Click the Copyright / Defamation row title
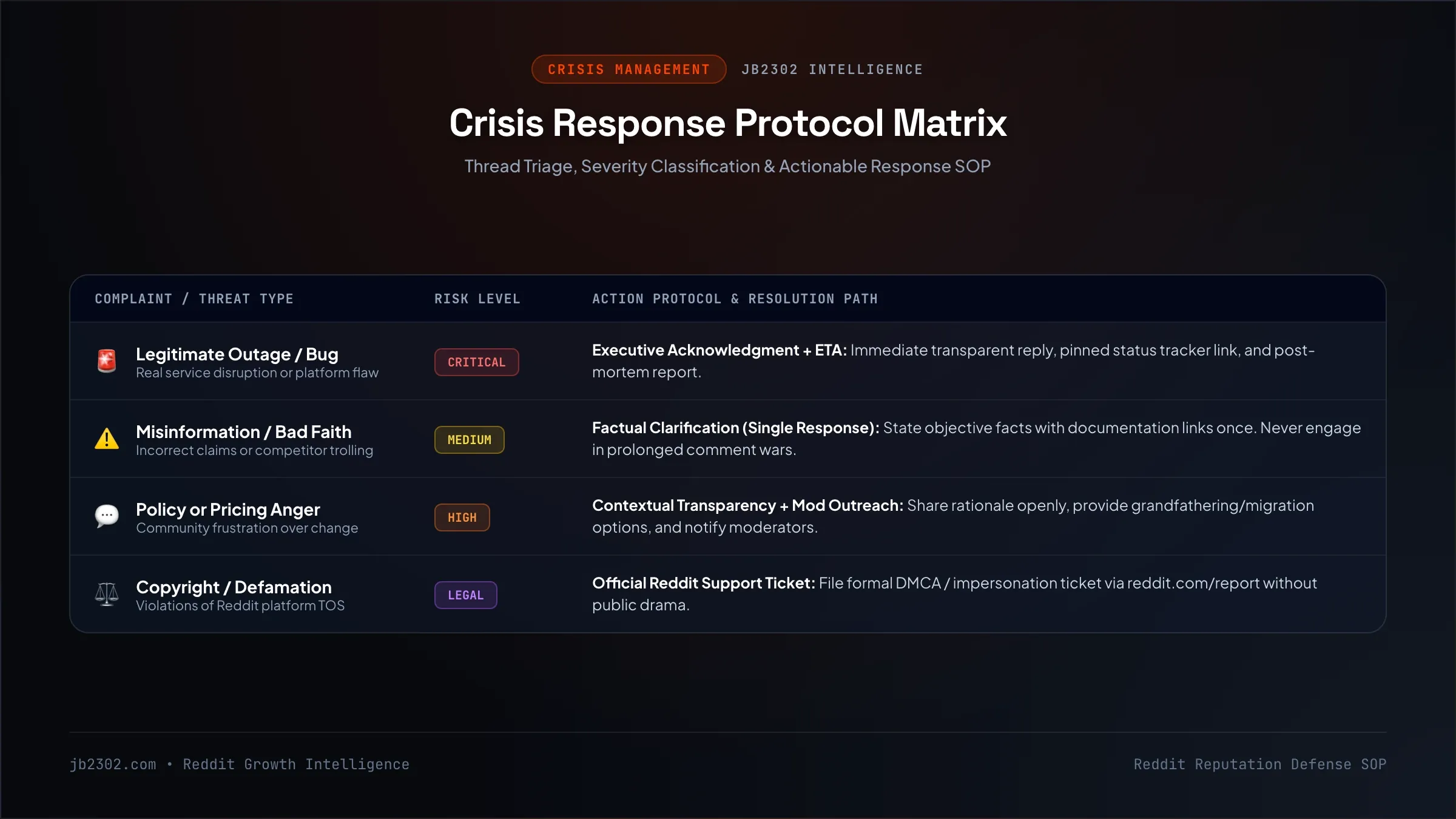The height and width of the screenshot is (819, 1456). tap(234, 587)
